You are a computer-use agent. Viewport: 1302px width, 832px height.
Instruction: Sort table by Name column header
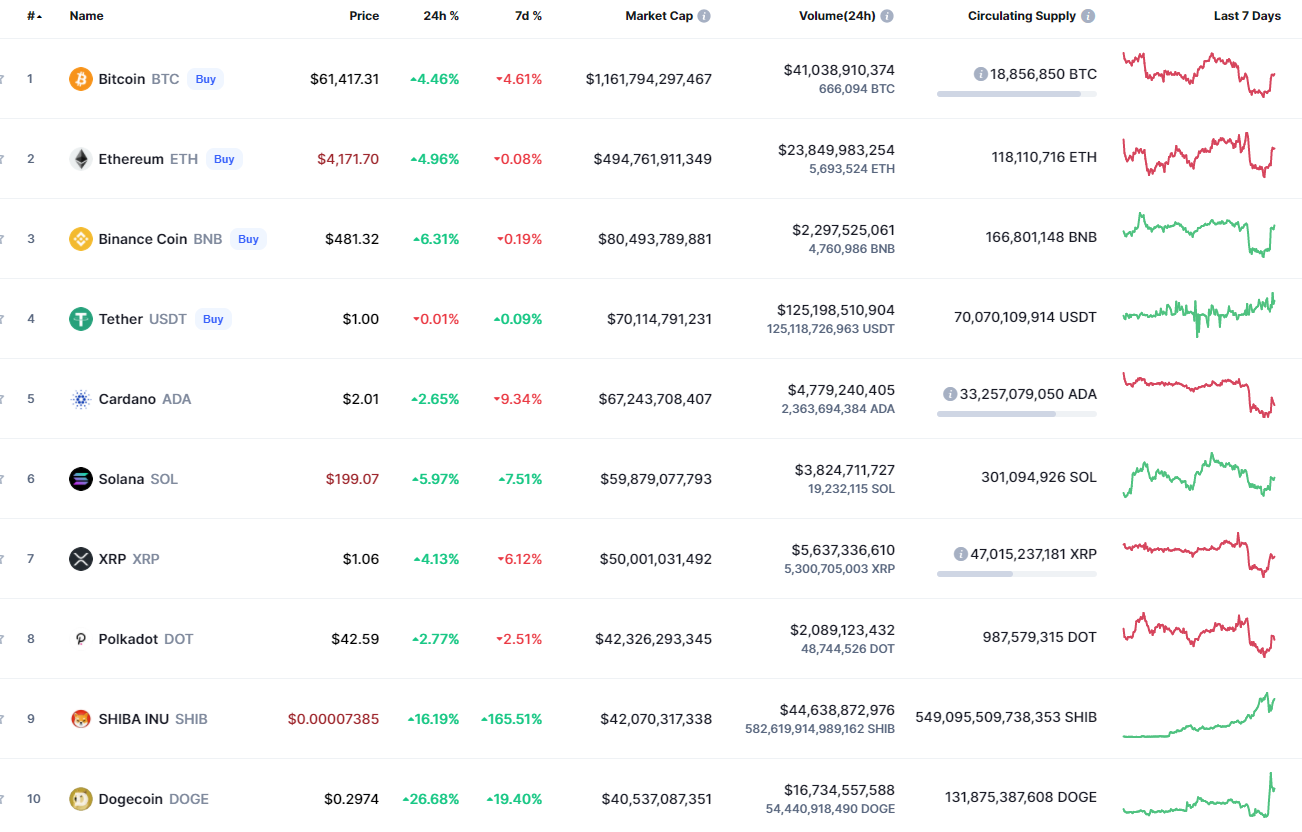tap(86, 16)
